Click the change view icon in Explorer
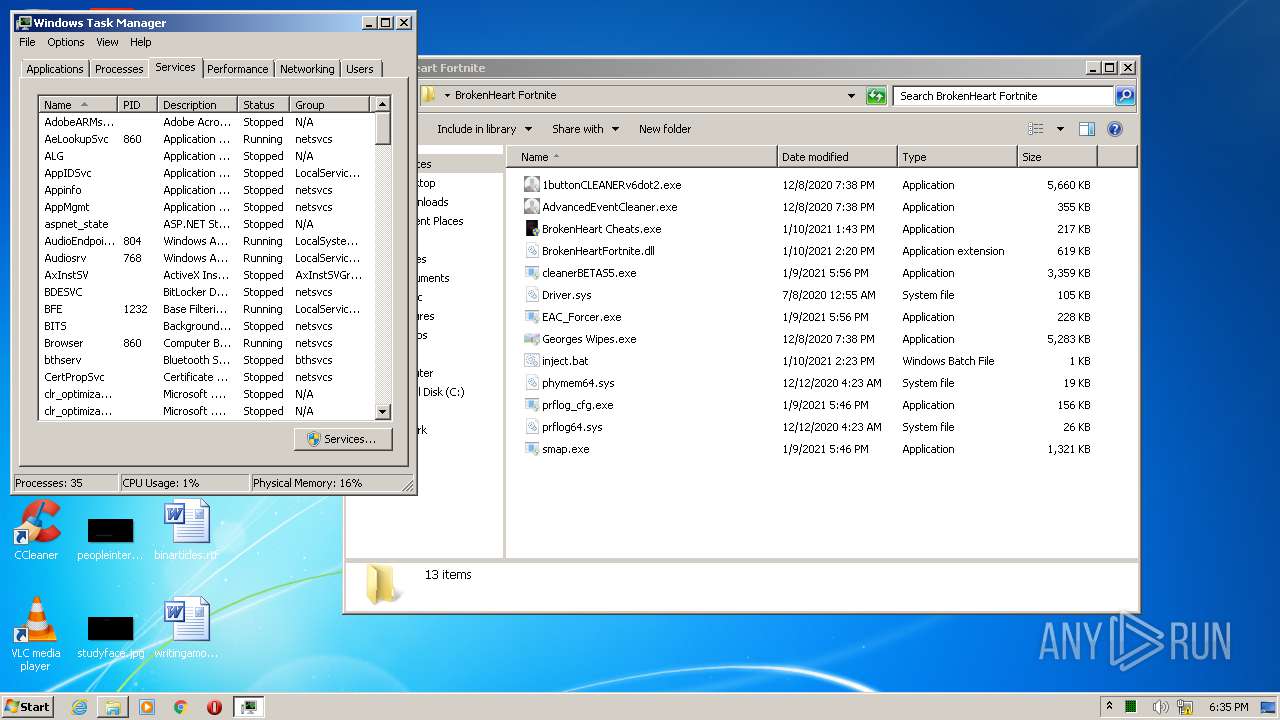The width and height of the screenshot is (1280, 720). [1036, 129]
